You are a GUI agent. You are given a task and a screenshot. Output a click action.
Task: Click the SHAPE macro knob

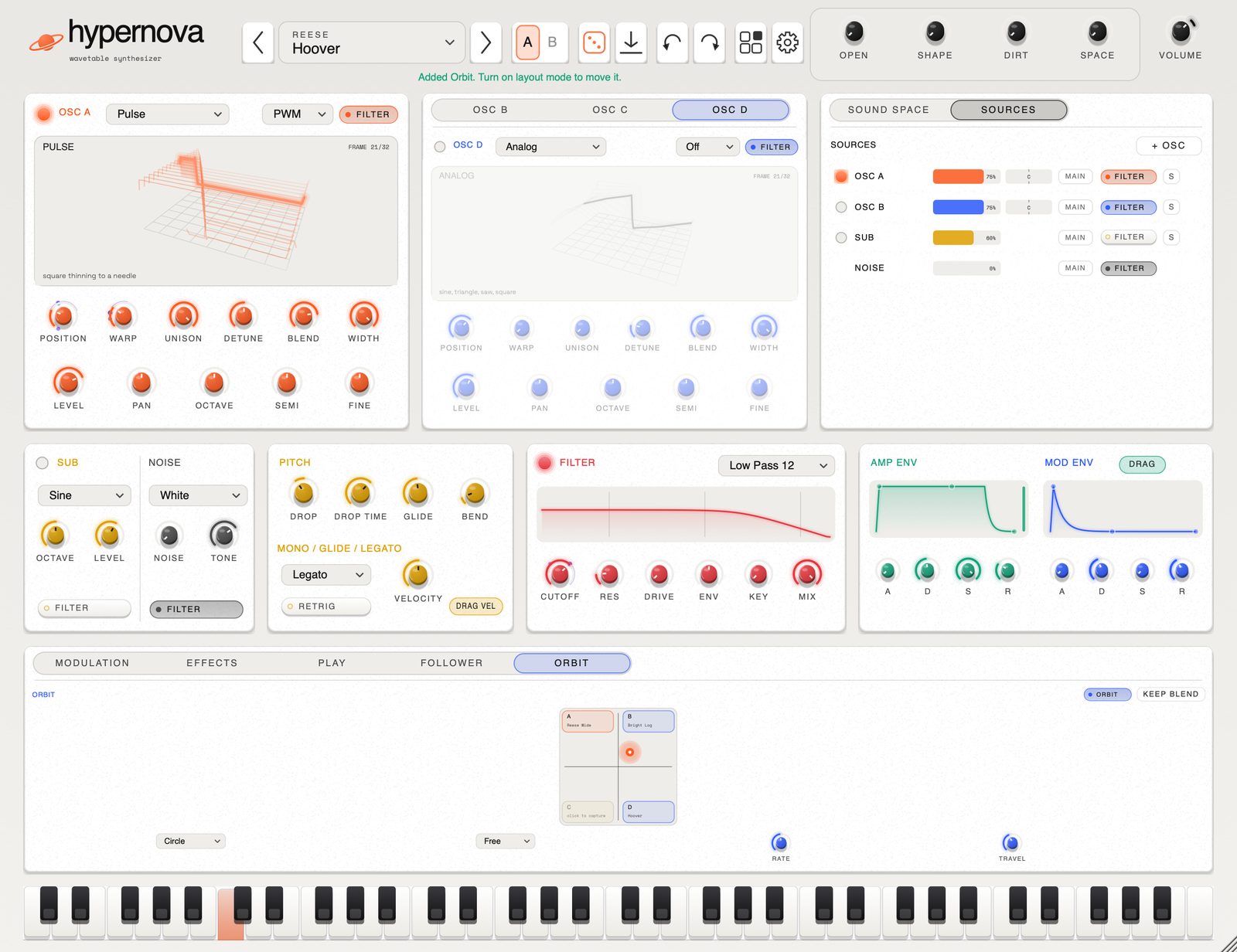(x=935, y=32)
